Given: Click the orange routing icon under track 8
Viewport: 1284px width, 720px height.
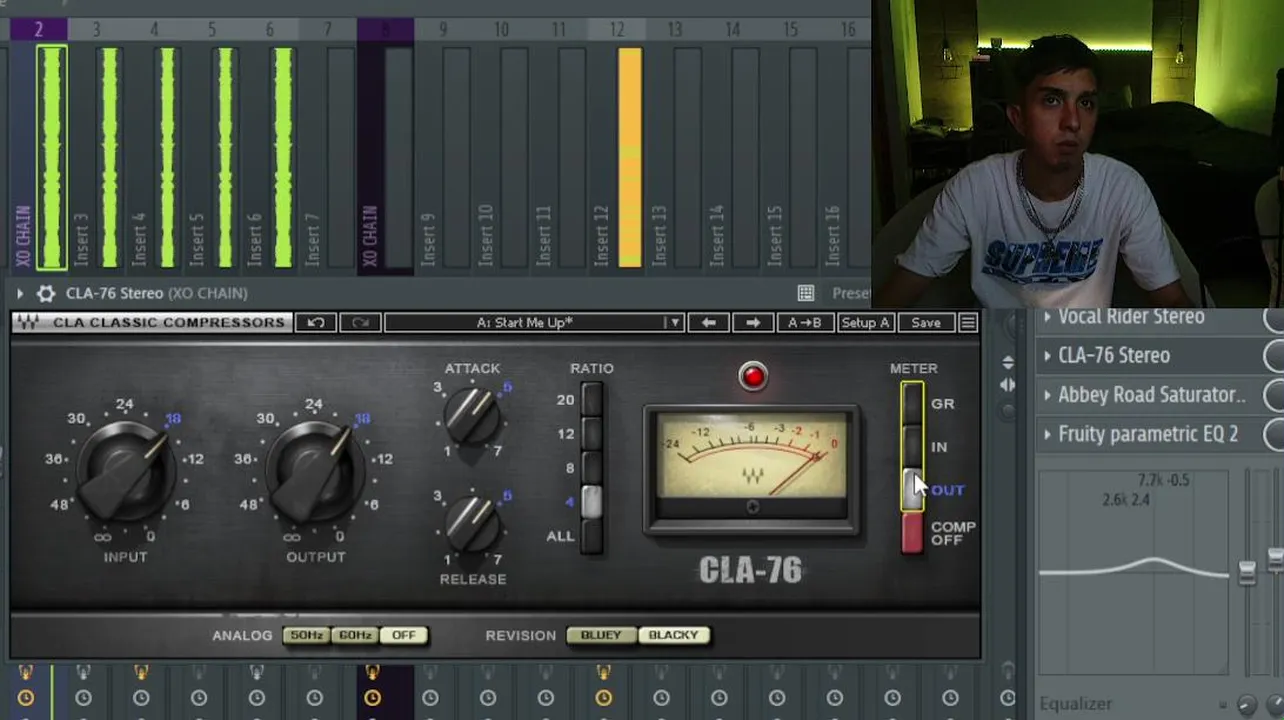Looking at the screenshot, I should [x=372, y=672].
